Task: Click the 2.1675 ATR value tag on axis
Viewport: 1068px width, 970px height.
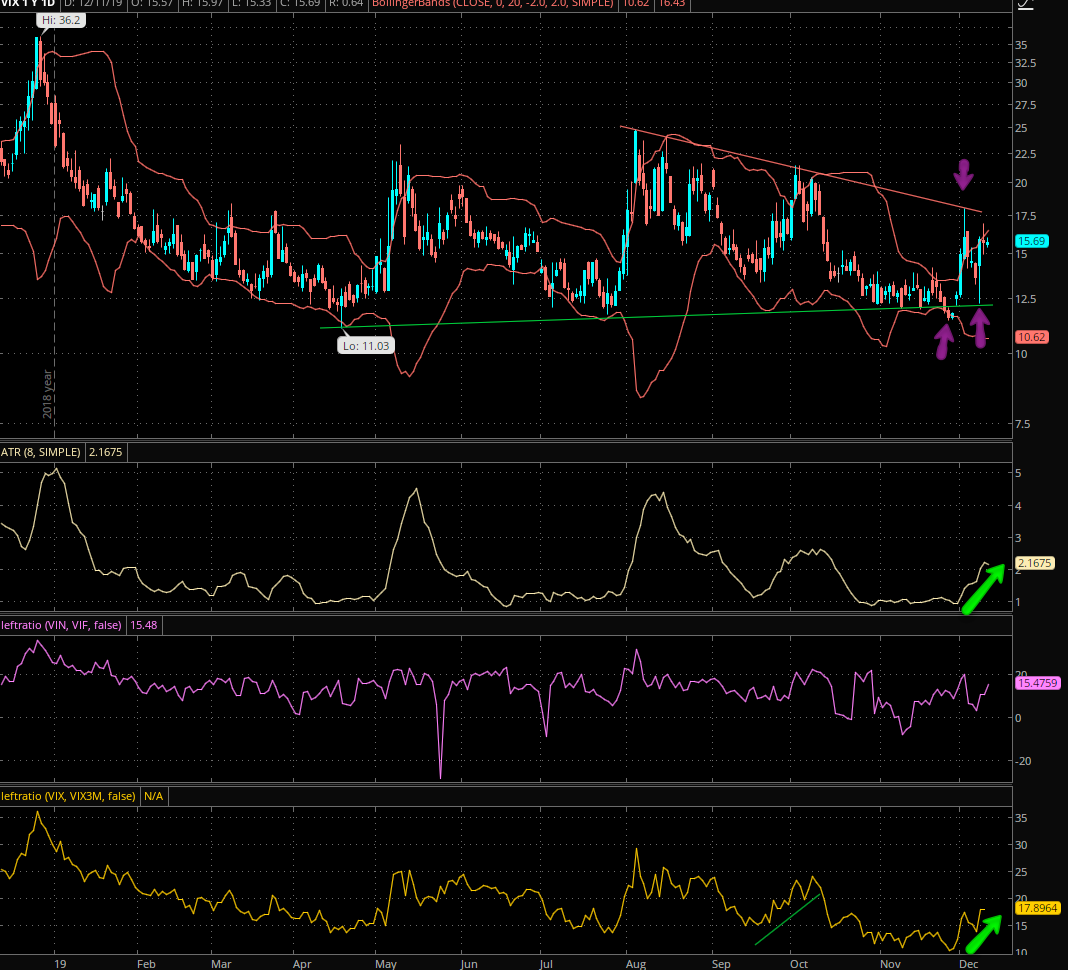Action: point(1034,565)
